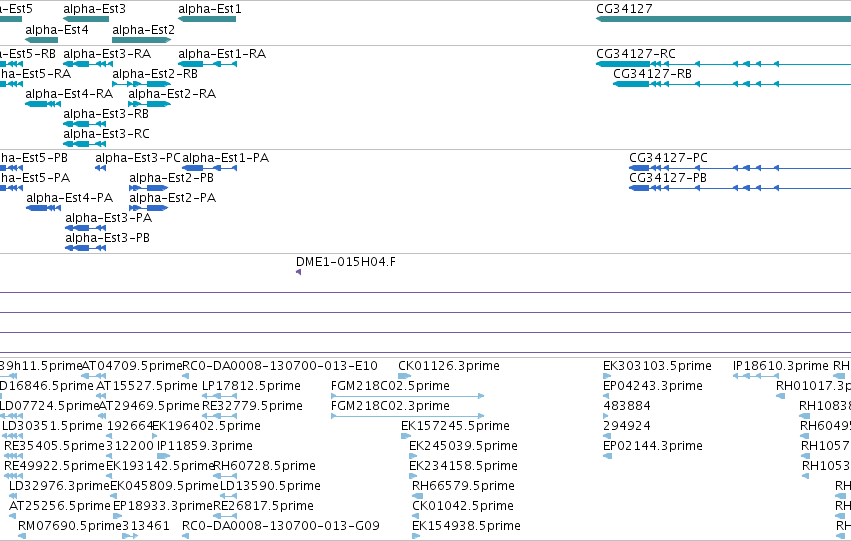Click EST AT25256.5prime
Image resolution: width=851 pixels, height=541 pixels.
(x=60, y=506)
